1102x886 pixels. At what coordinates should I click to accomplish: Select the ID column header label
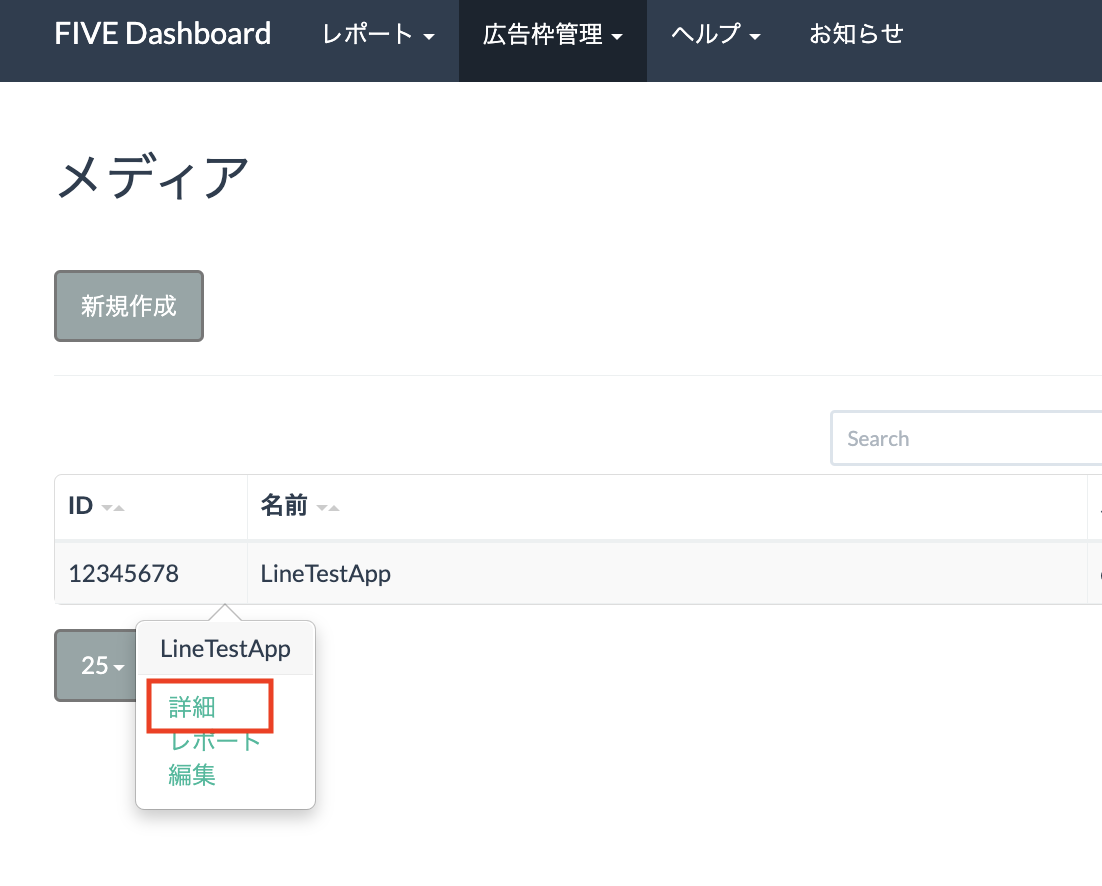[80, 506]
